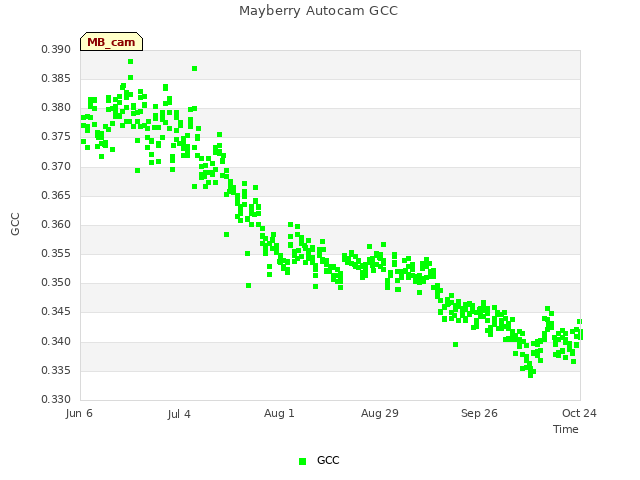Click the 0.370 y-axis tick label
Viewport: 640px width, 480px height.
coord(56,167)
